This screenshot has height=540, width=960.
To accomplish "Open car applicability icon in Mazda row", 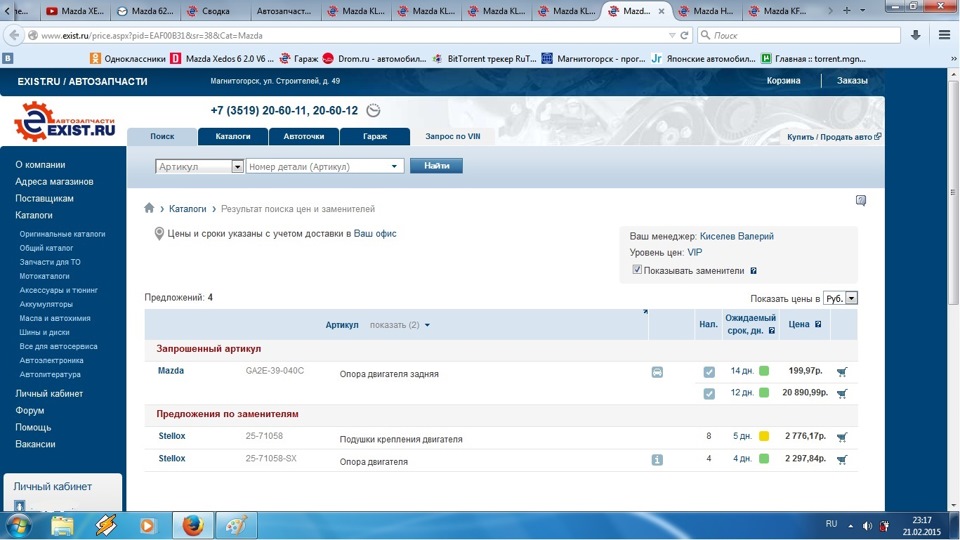I will [x=657, y=372].
